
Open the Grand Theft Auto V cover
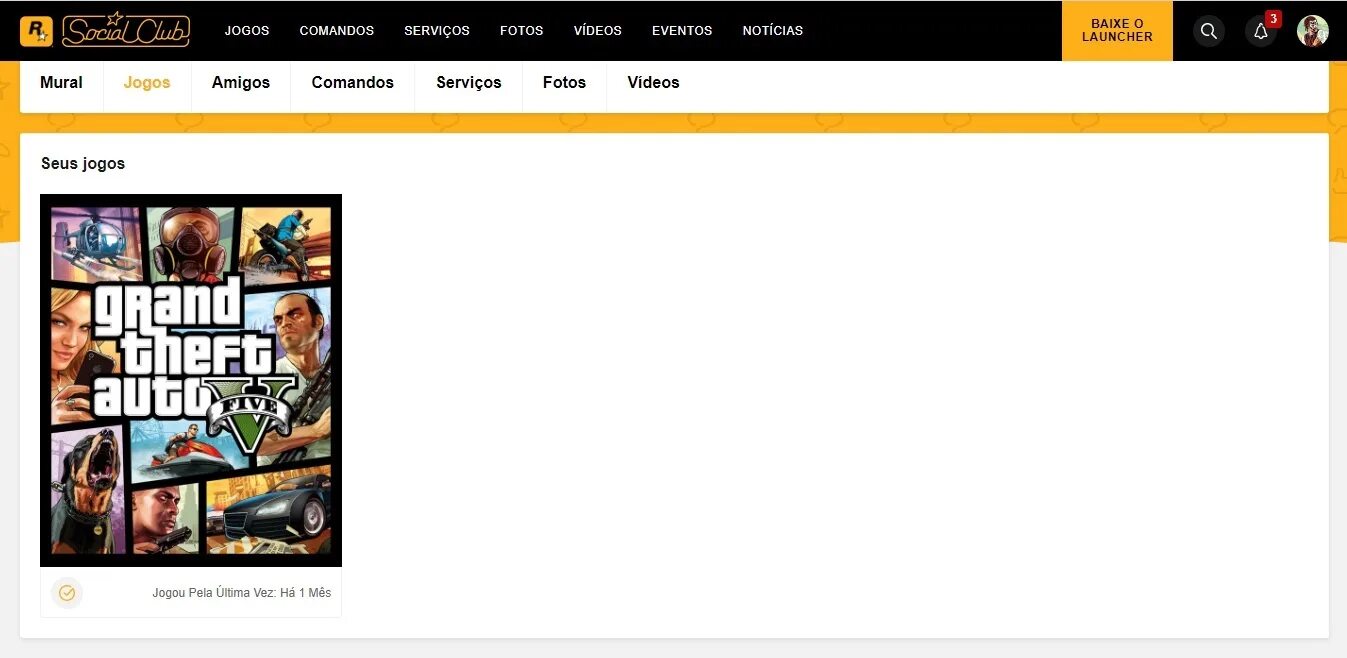click(x=191, y=381)
